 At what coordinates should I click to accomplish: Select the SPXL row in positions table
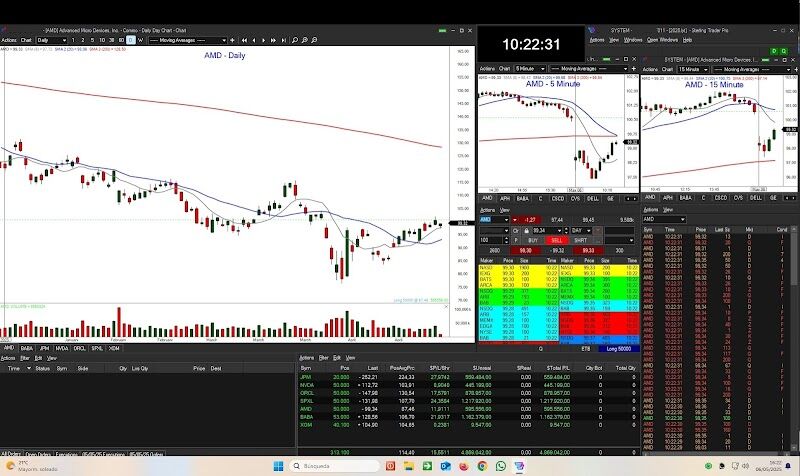468,401
